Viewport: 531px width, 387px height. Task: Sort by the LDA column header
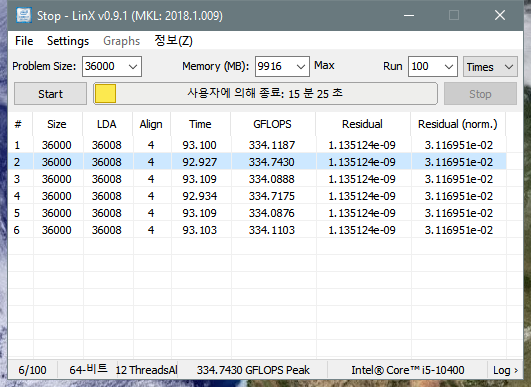[x=107, y=124]
